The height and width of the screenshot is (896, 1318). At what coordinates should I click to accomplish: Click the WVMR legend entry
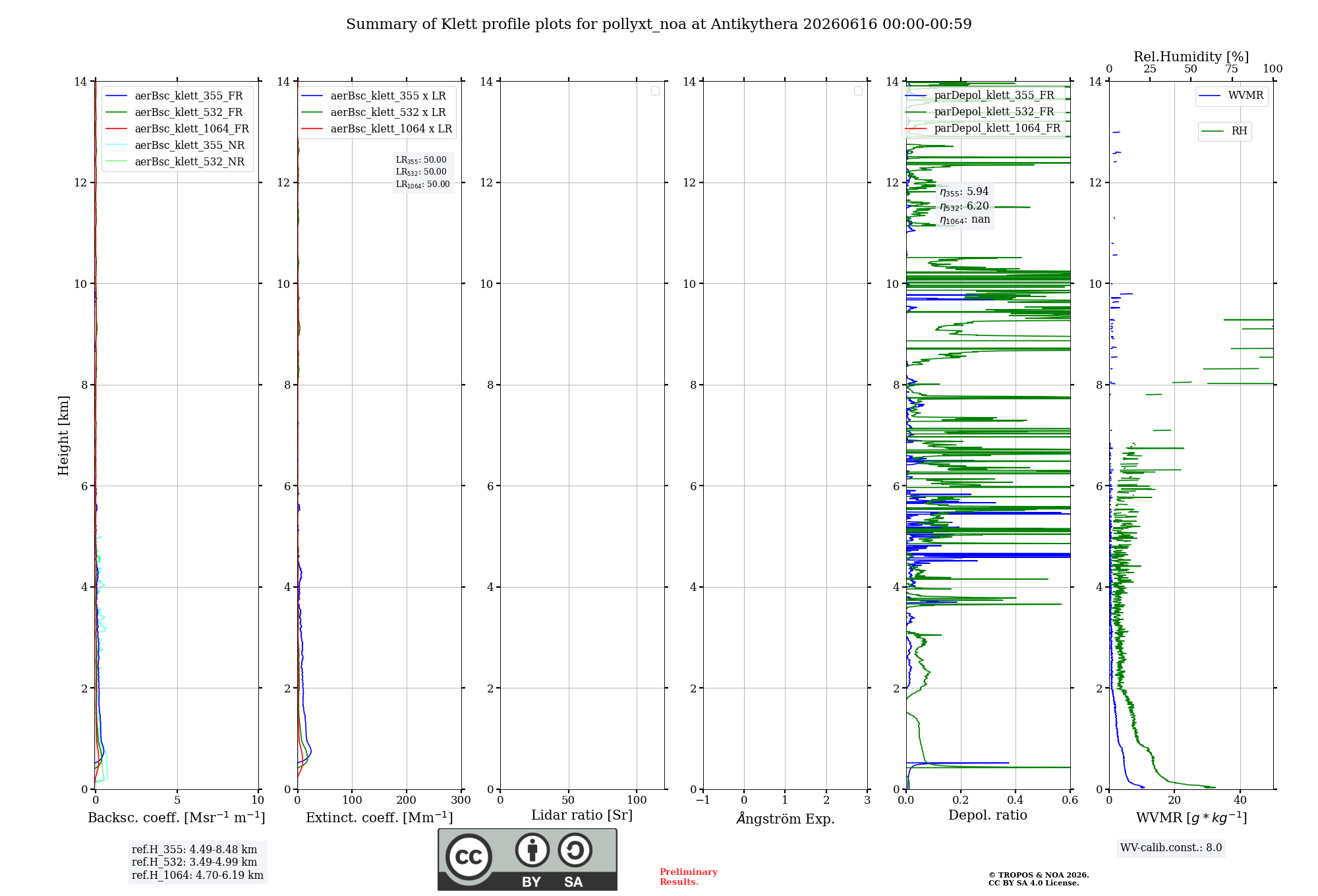pyautogui.click(x=1232, y=96)
